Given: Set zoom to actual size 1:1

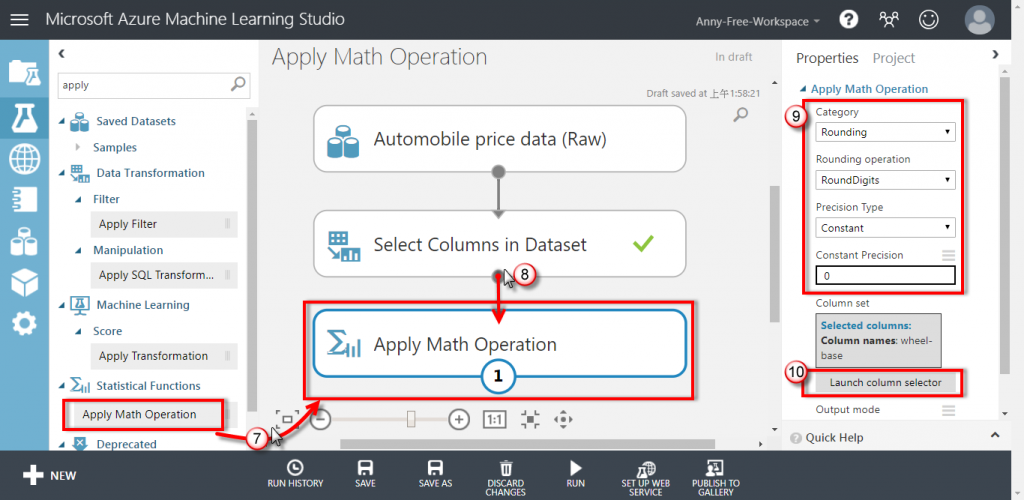Looking at the screenshot, I should pyautogui.click(x=494, y=420).
